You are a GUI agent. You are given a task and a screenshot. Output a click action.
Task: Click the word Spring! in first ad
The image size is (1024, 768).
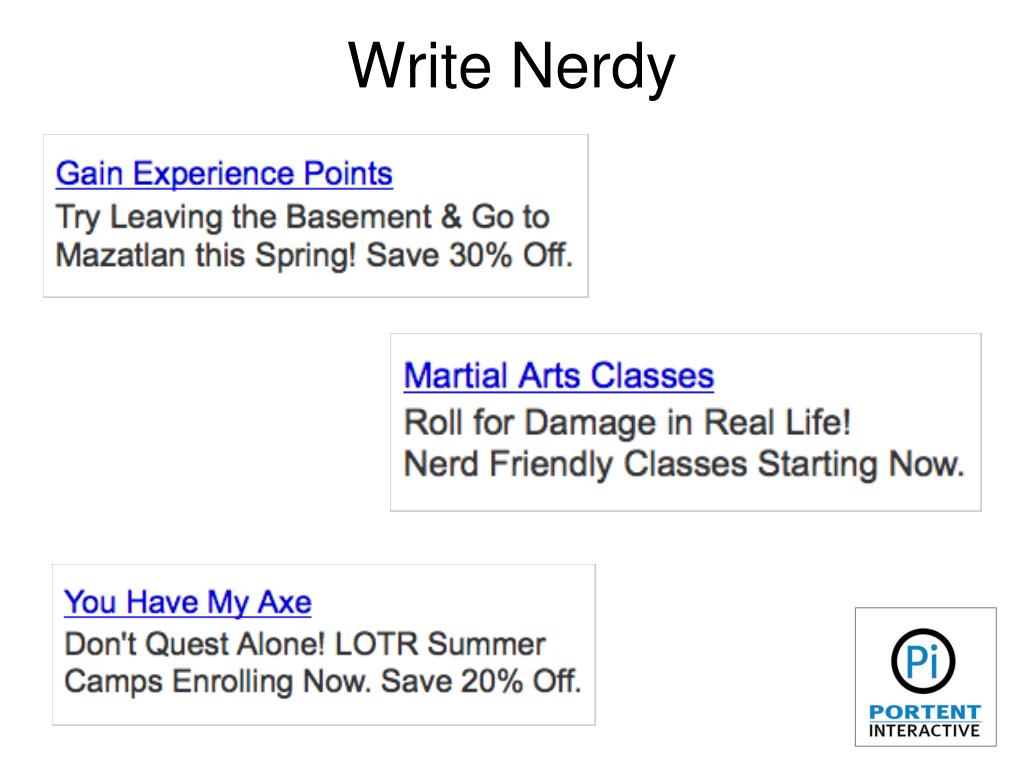[306, 255]
